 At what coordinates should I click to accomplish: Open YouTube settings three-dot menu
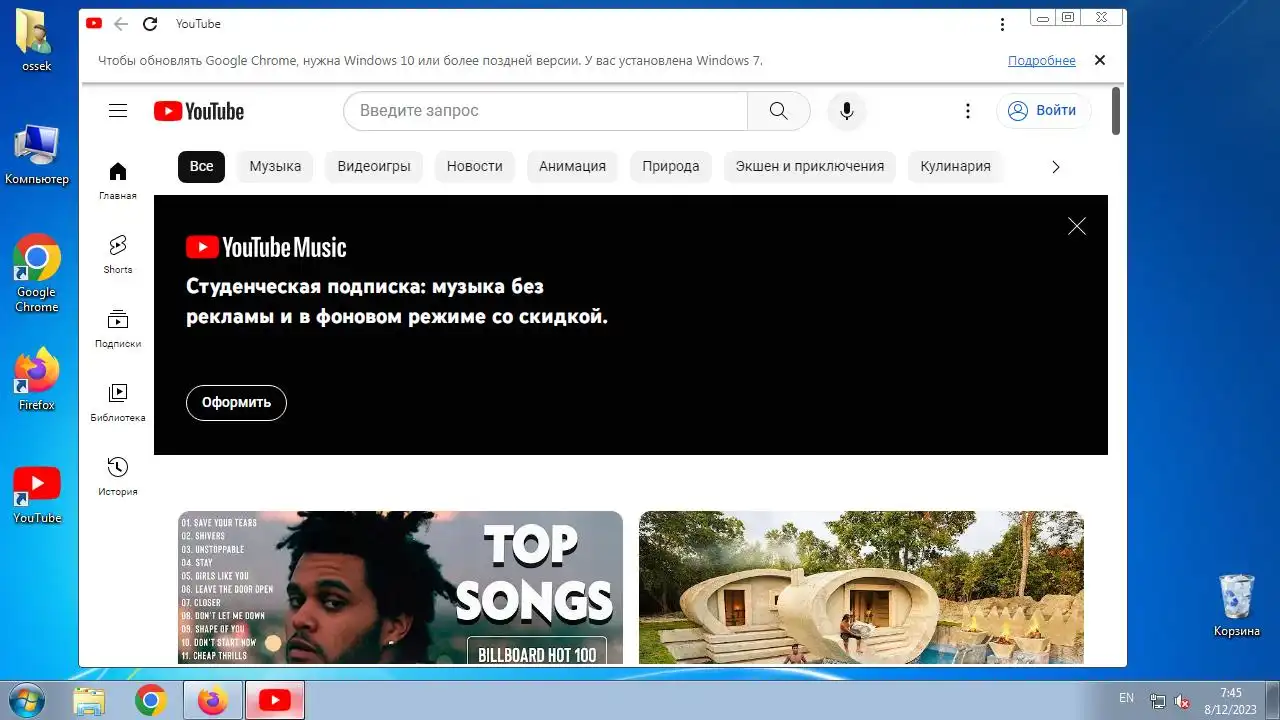coord(967,111)
